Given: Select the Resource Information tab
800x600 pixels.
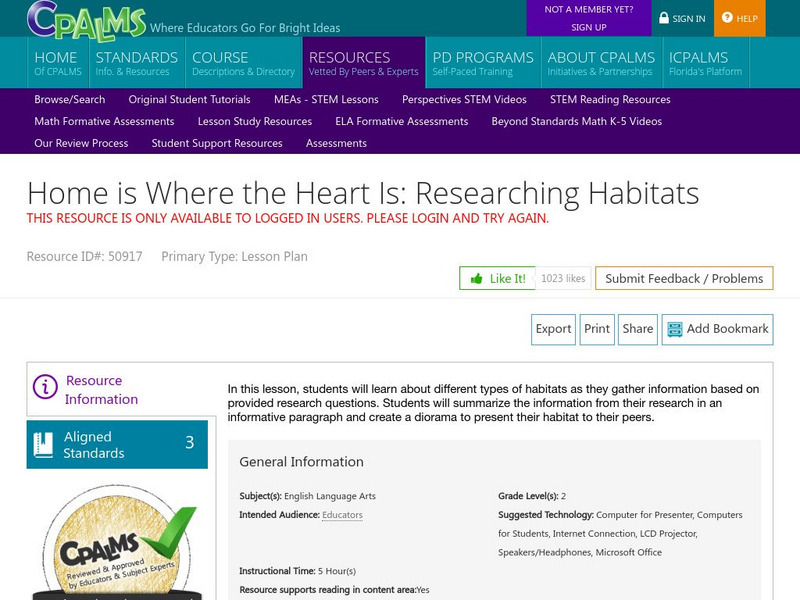Looking at the screenshot, I should tap(121, 390).
